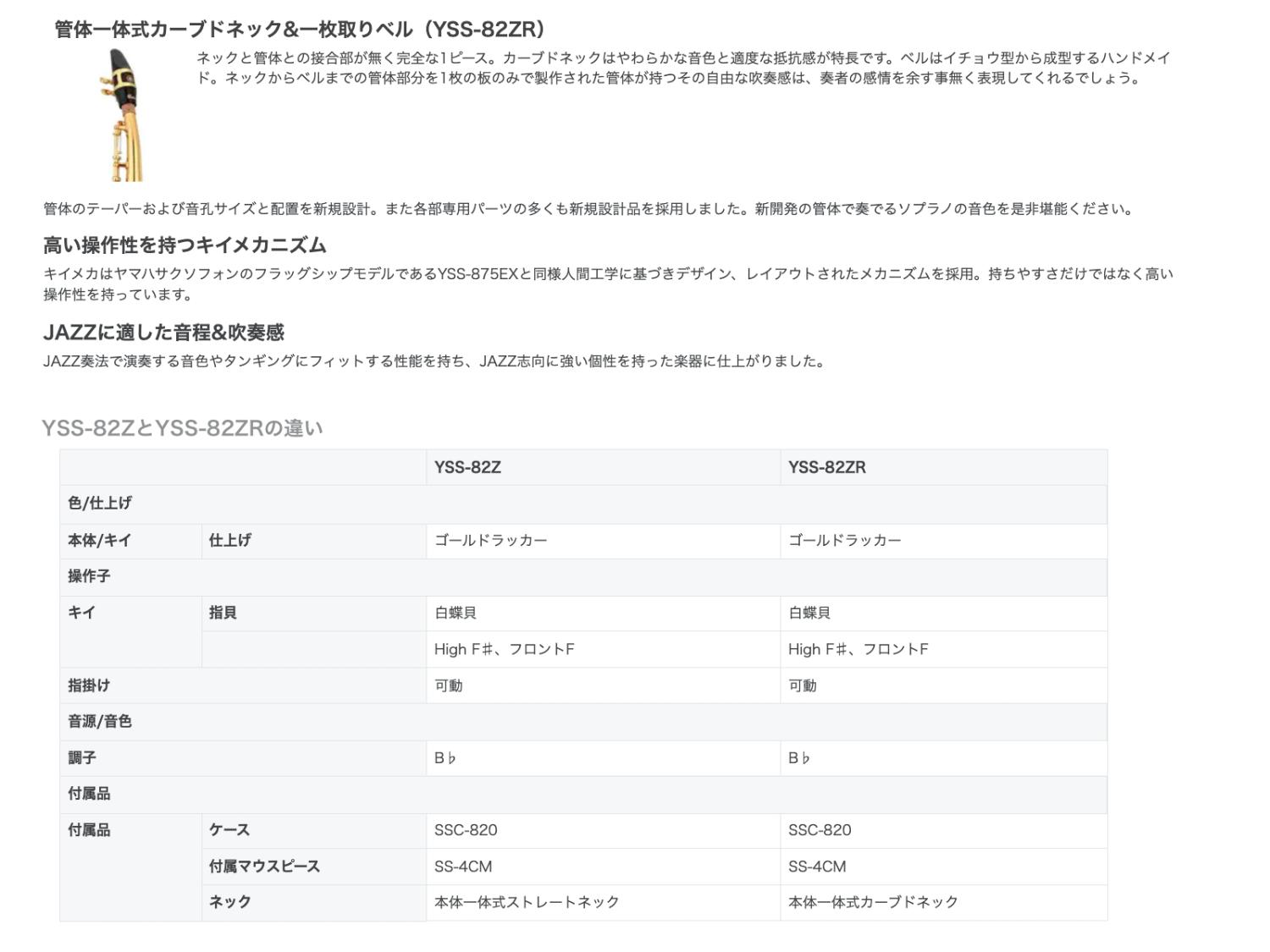Select SSC-820 case in YSS-82ZR column
Viewport: 1270px width, 952px height.
point(819,830)
